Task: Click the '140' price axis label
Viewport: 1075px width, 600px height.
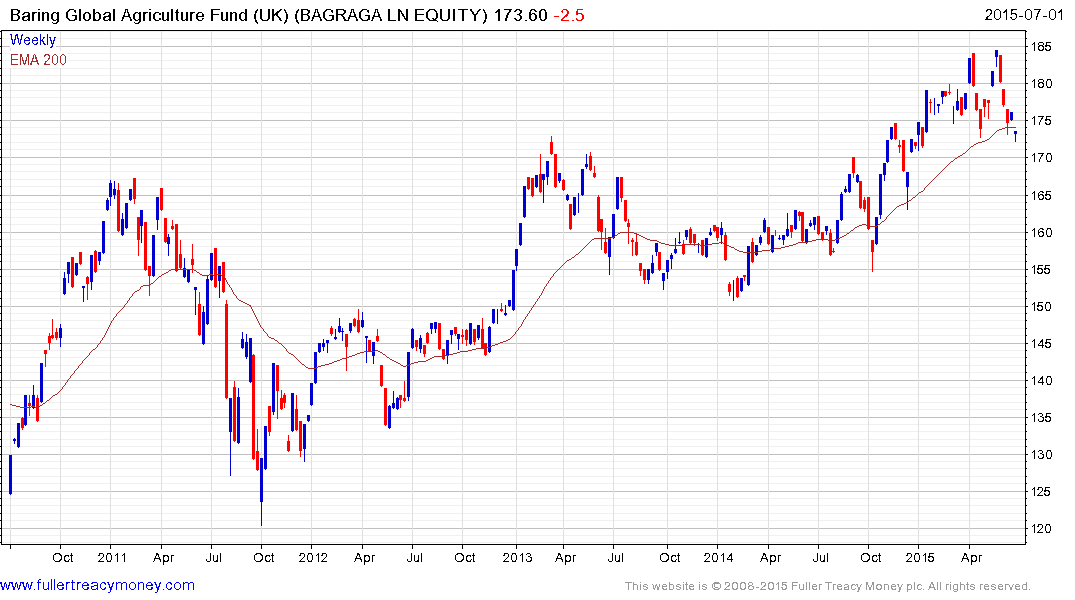Action: (1042, 381)
